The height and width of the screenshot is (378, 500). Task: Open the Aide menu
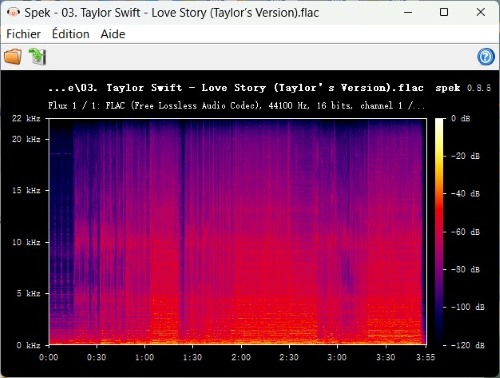[x=113, y=34]
